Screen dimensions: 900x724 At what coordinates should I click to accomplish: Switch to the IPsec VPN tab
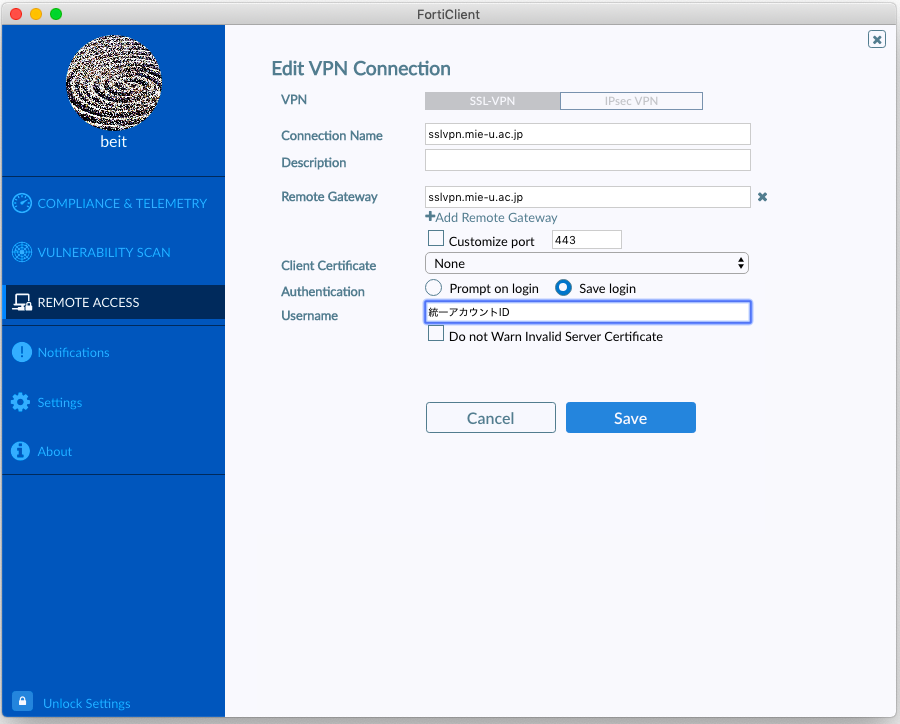click(x=632, y=100)
